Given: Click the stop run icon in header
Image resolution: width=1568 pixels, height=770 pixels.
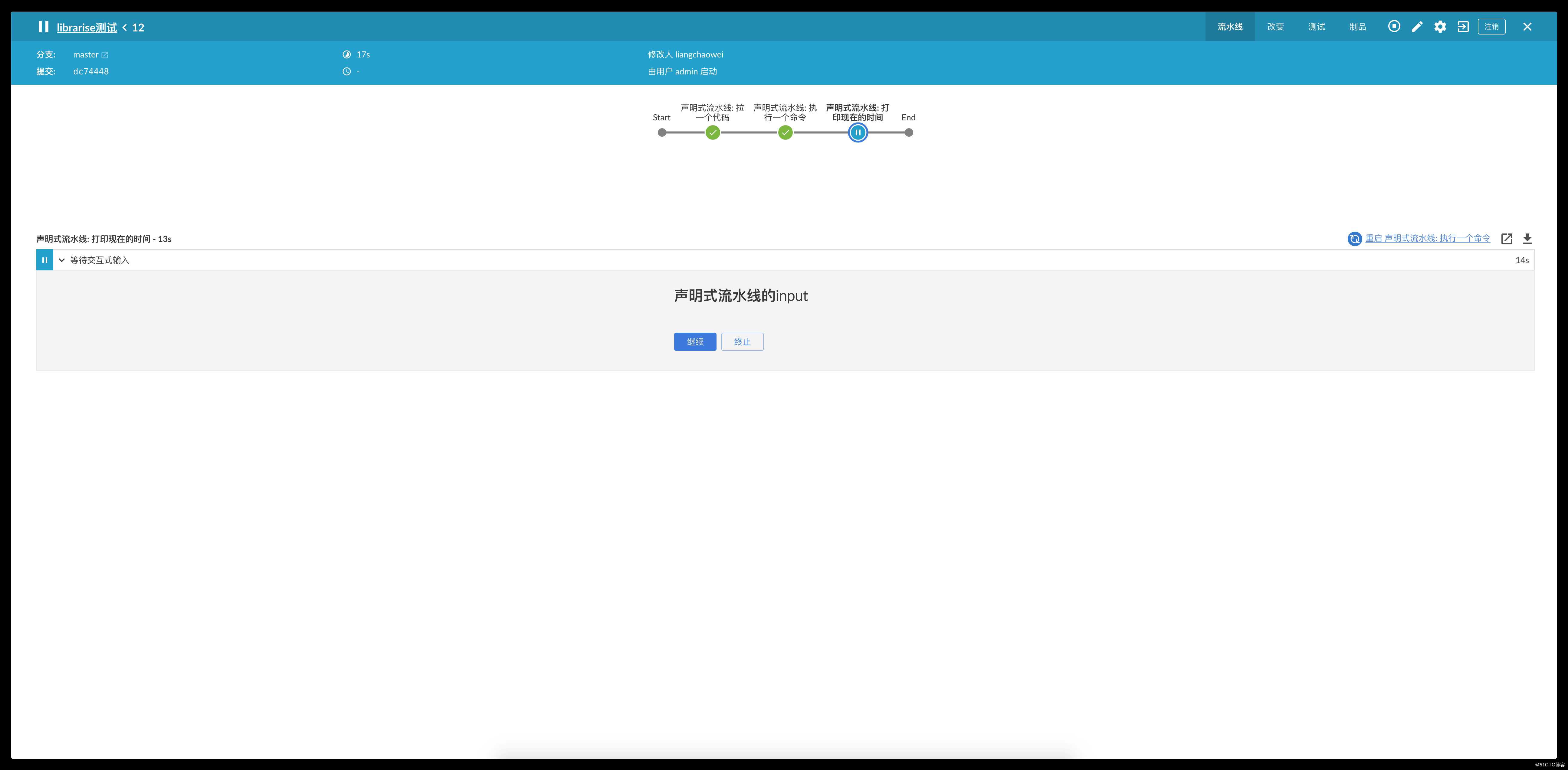Looking at the screenshot, I should coord(1394,26).
